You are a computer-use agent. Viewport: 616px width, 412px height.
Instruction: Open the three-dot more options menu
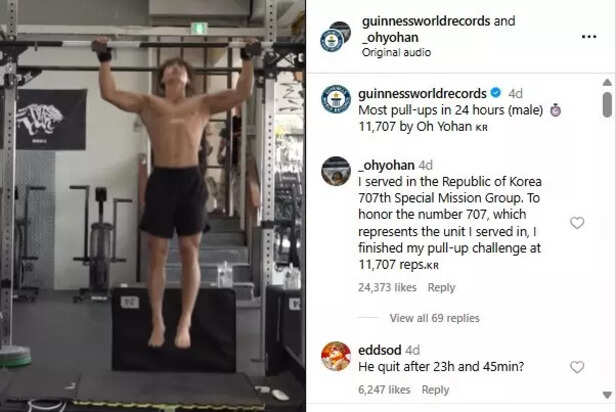pos(588,37)
